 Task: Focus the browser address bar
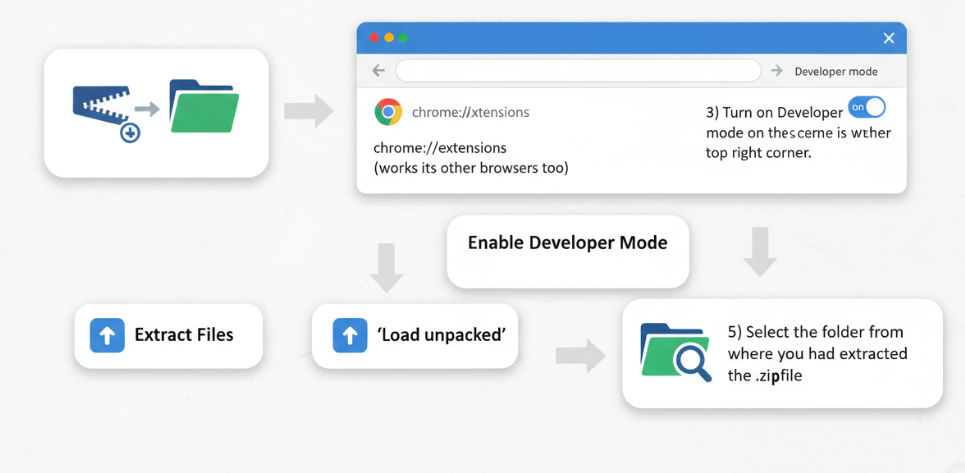(578, 71)
